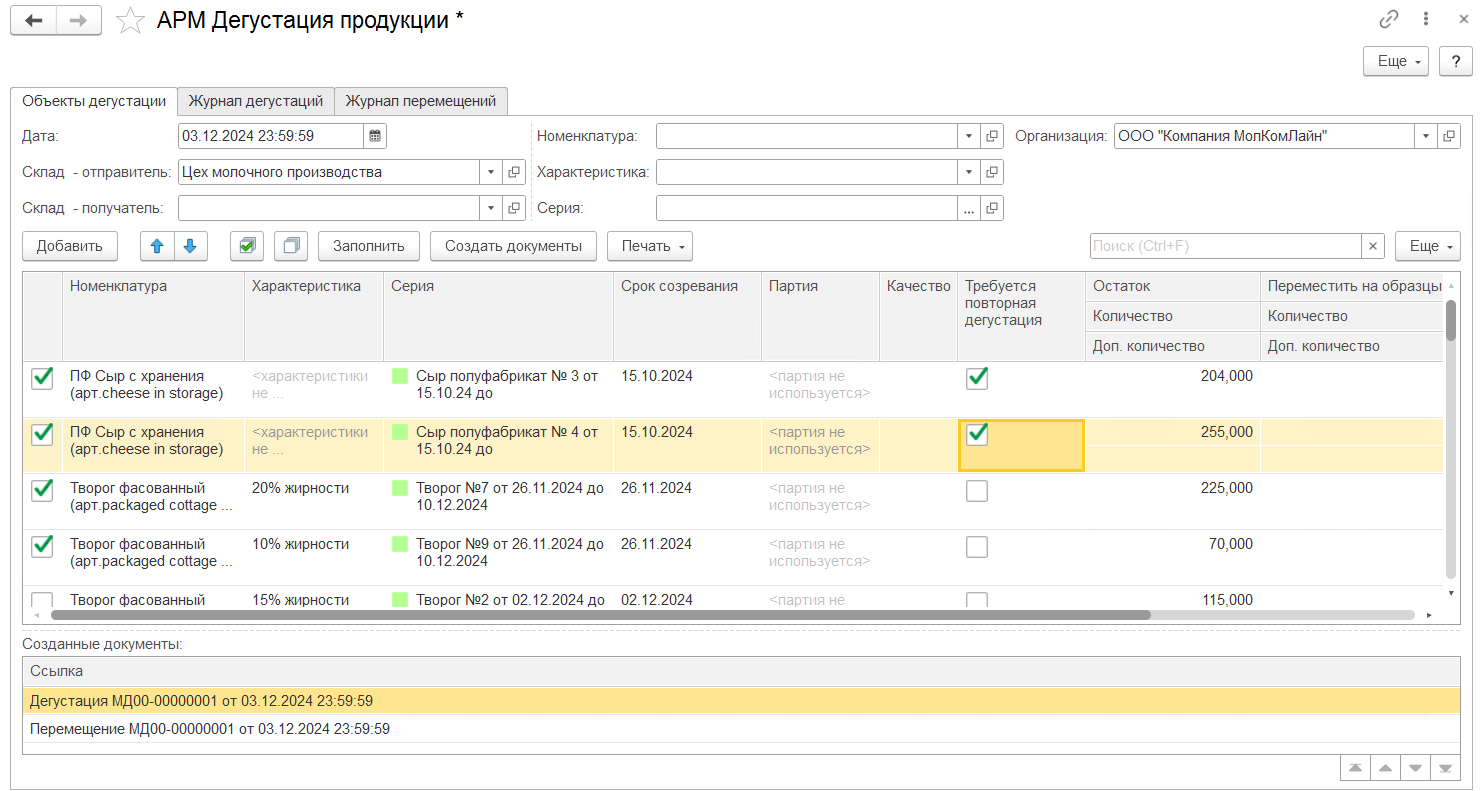This screenshot has height=791, width=1482.
Task: Add form to favorites with star icon
Action: point(130,21)
